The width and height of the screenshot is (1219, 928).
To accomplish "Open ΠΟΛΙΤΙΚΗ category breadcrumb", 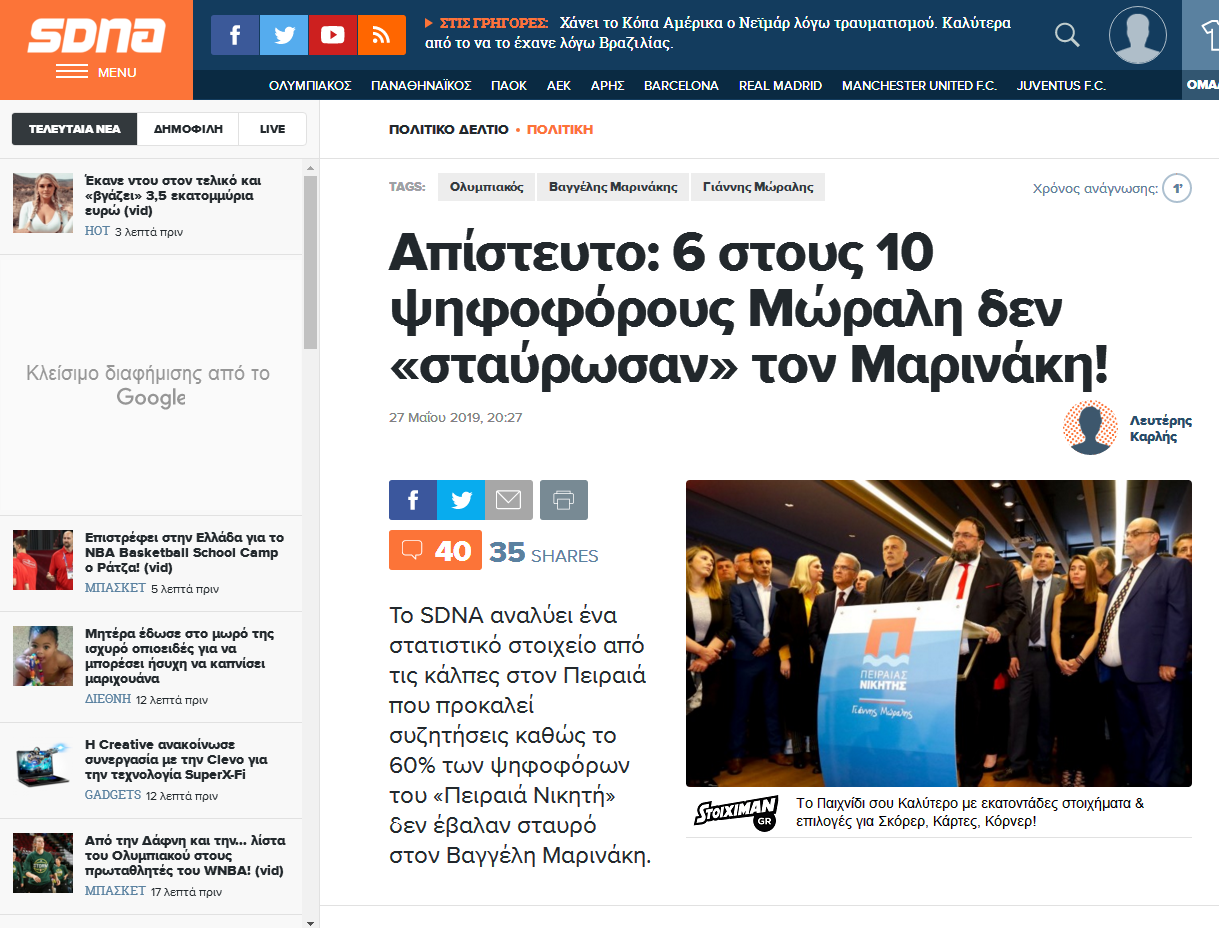I will [560, 129].
